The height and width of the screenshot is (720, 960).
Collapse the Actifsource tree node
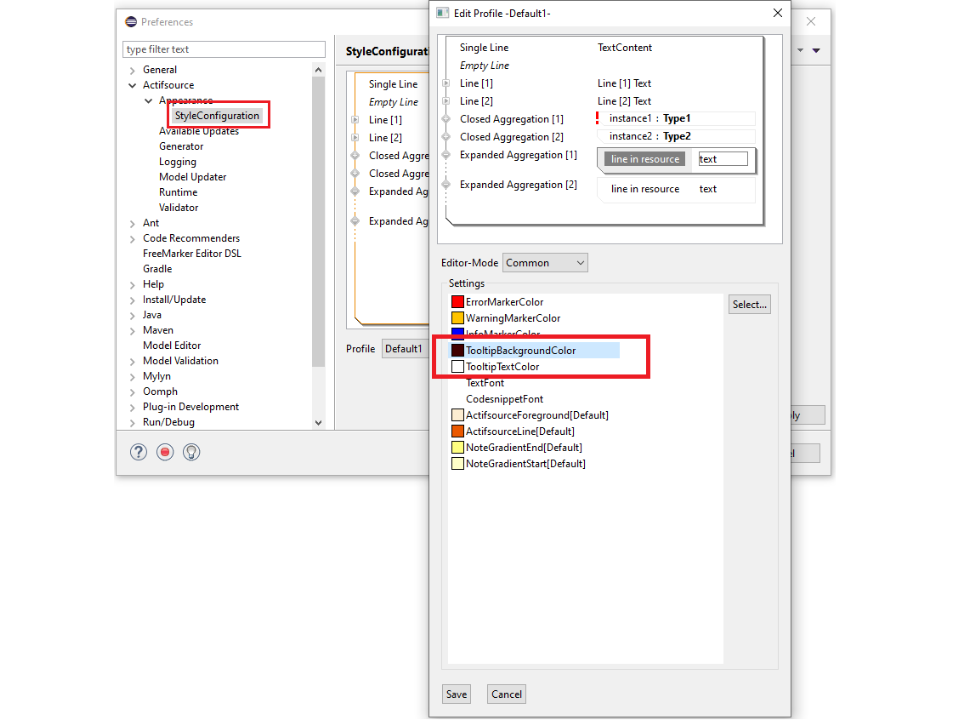133,86
